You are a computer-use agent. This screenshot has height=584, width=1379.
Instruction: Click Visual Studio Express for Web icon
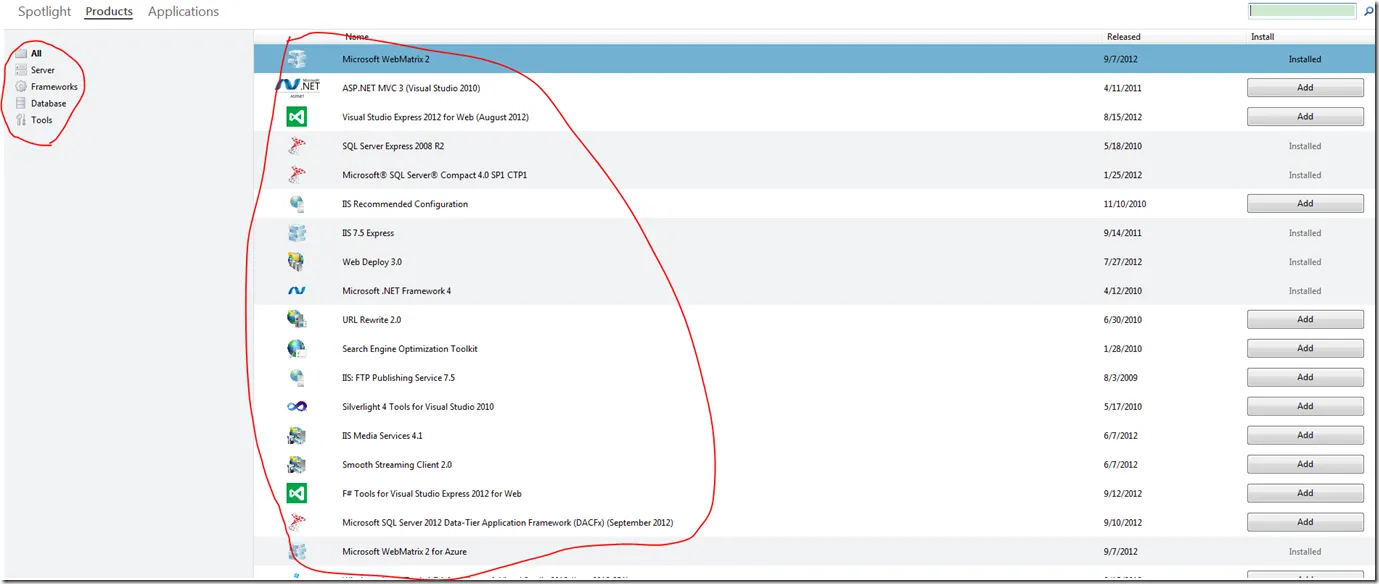click(297, 117)
